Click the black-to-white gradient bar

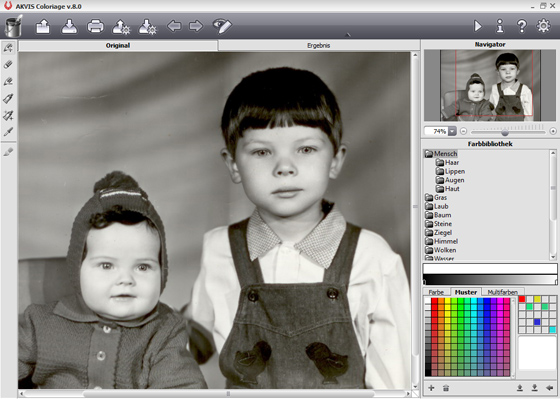coord(490,279)
